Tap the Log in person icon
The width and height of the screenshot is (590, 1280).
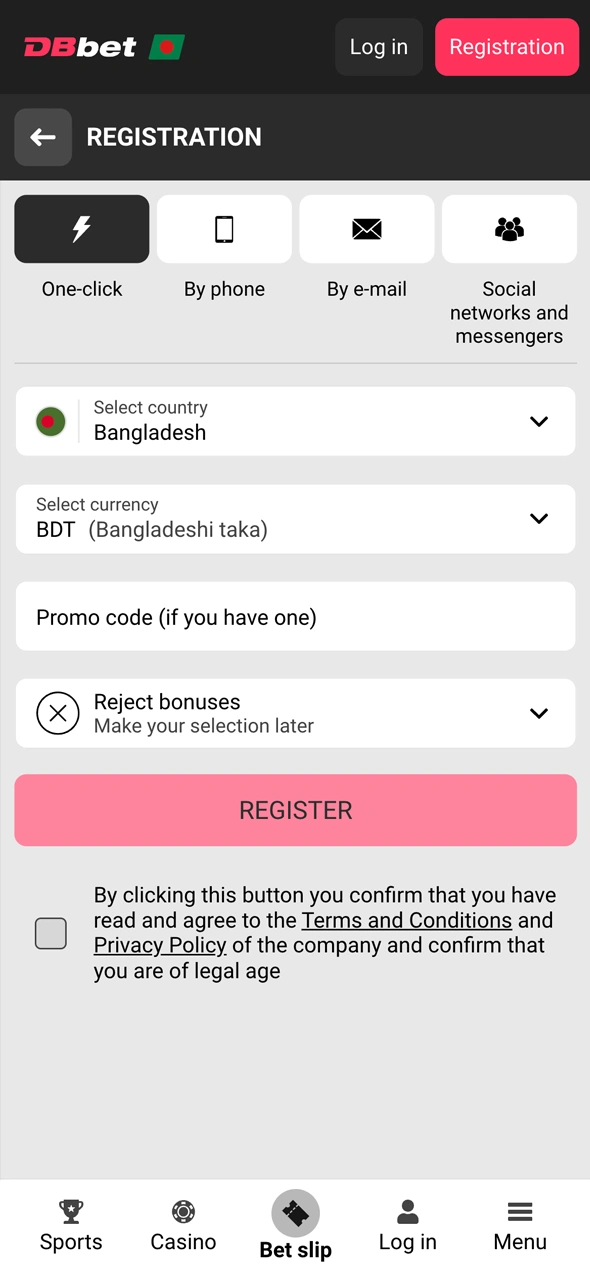click(x=407, y=1210)
